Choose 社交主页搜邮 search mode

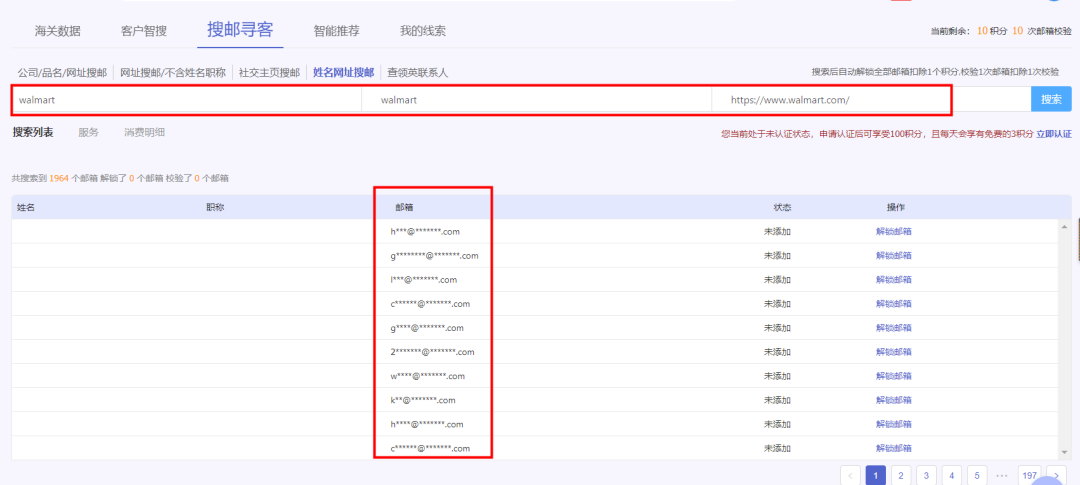pos(269,72)
